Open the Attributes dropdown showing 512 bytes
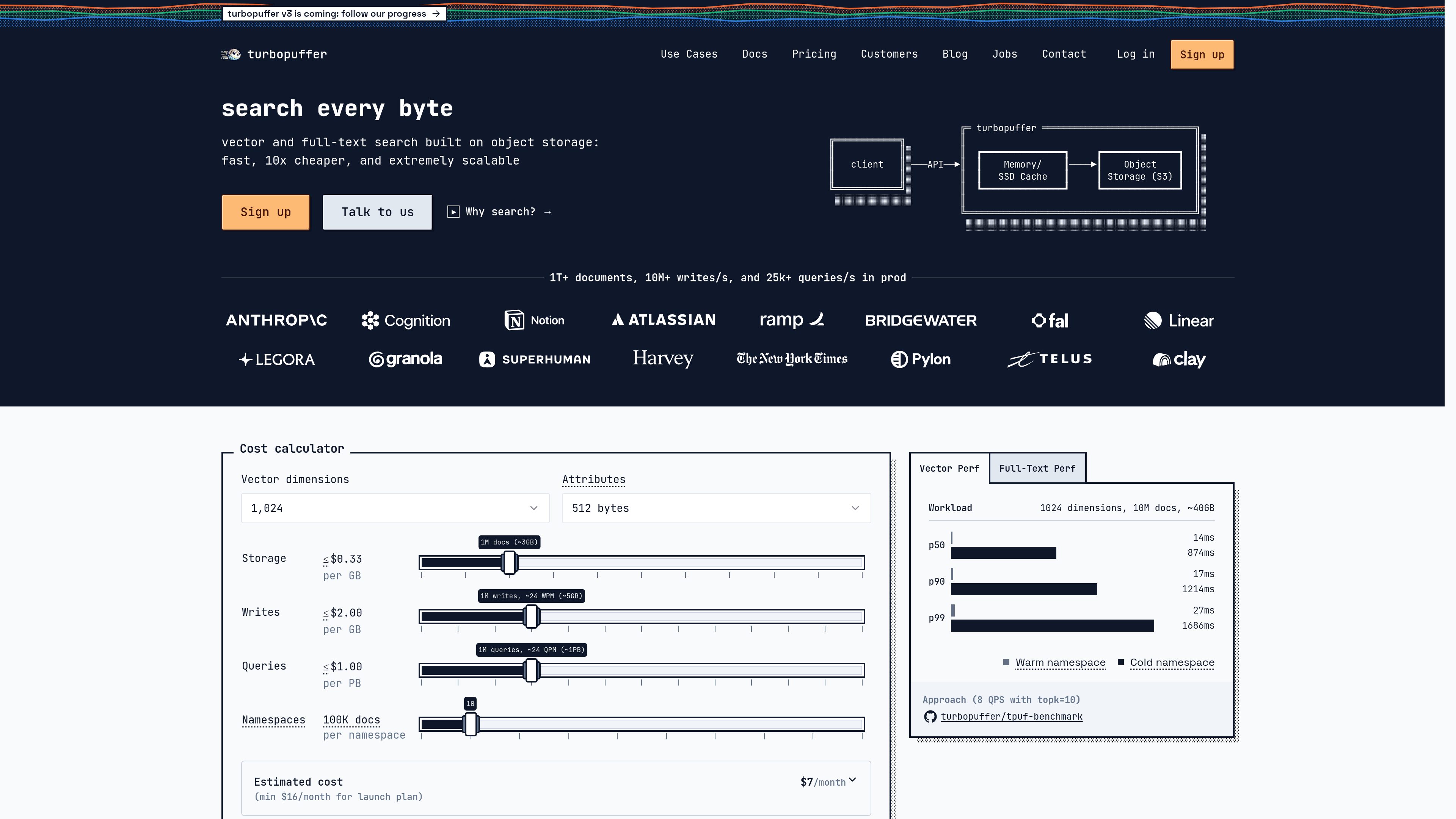The width and height of the screenshot is (1456, 819). (716, 508)
